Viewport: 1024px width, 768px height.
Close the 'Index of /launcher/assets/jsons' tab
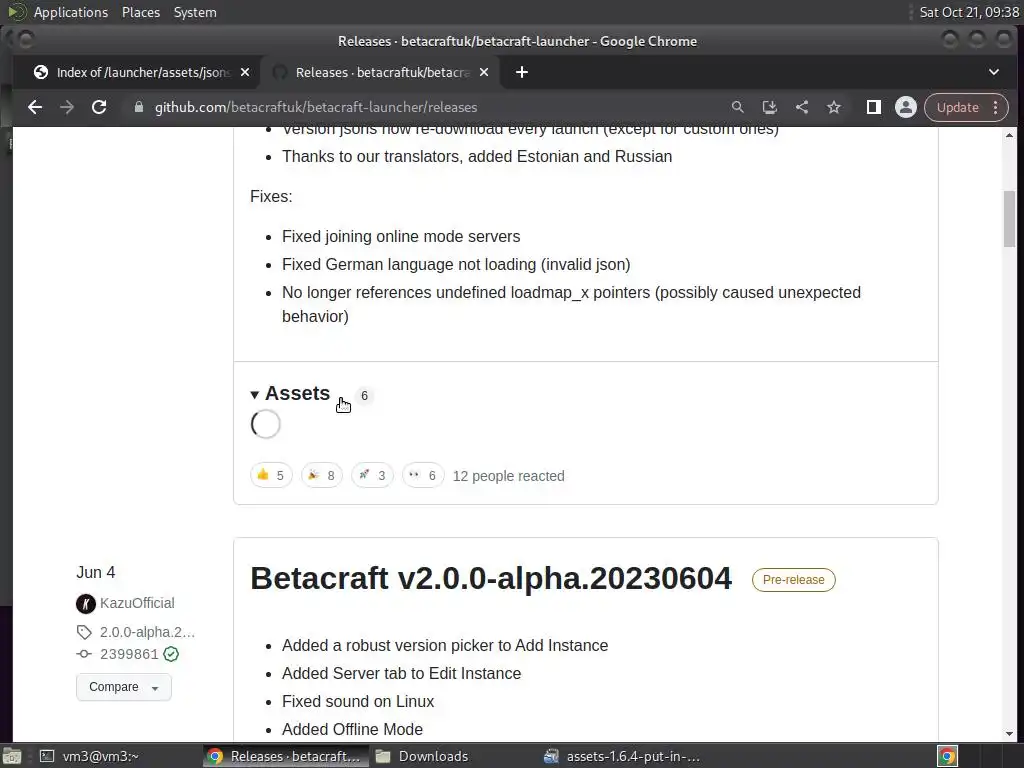coord(245,72)
